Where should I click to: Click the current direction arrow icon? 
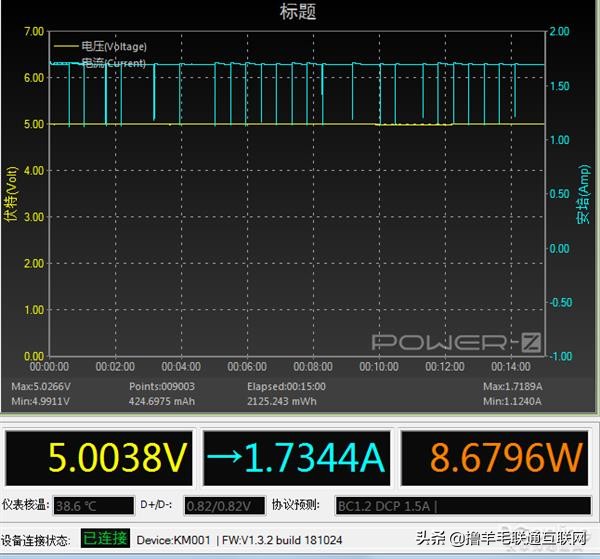point(225,457)
